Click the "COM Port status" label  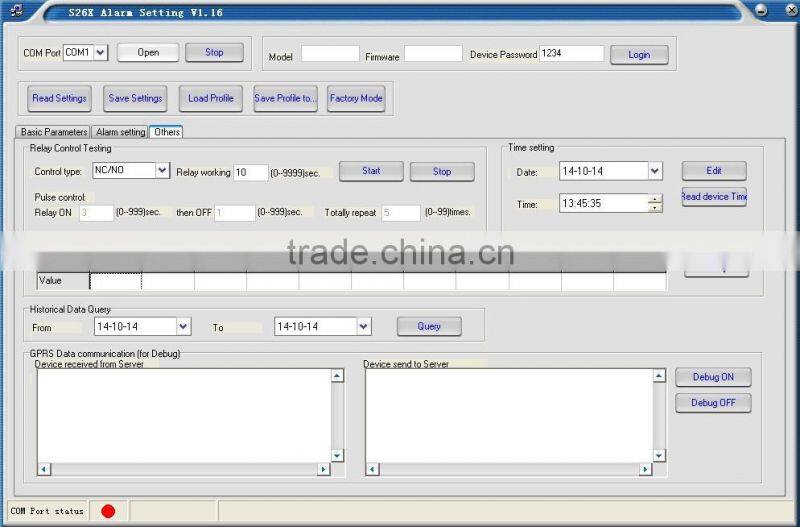47,511
